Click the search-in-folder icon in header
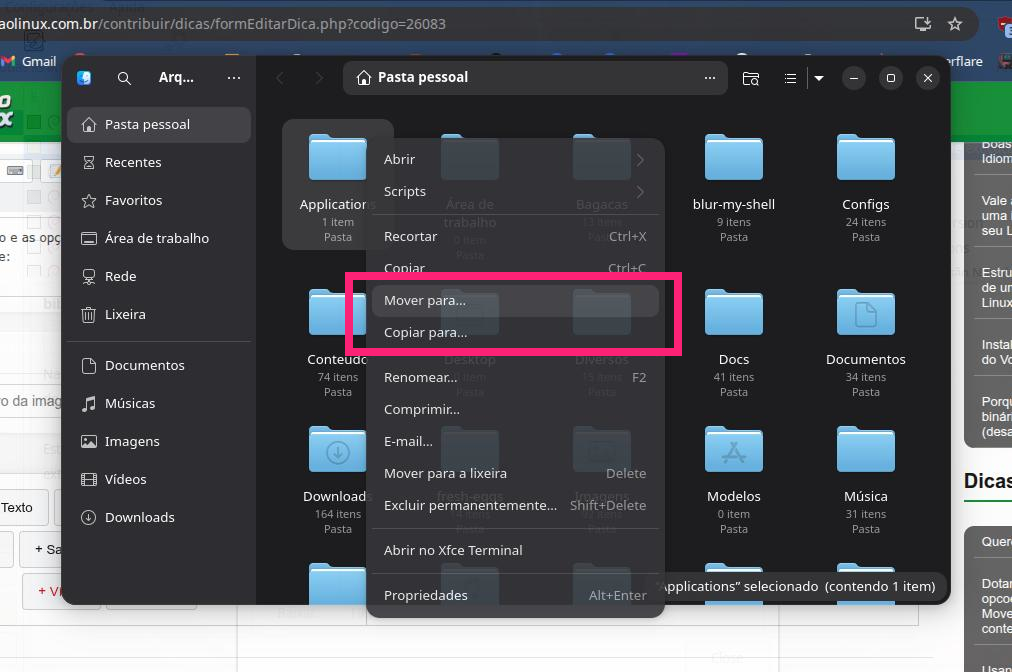Image resolution: width=1012 pixels, height=672 pixels. pos(750,78)
